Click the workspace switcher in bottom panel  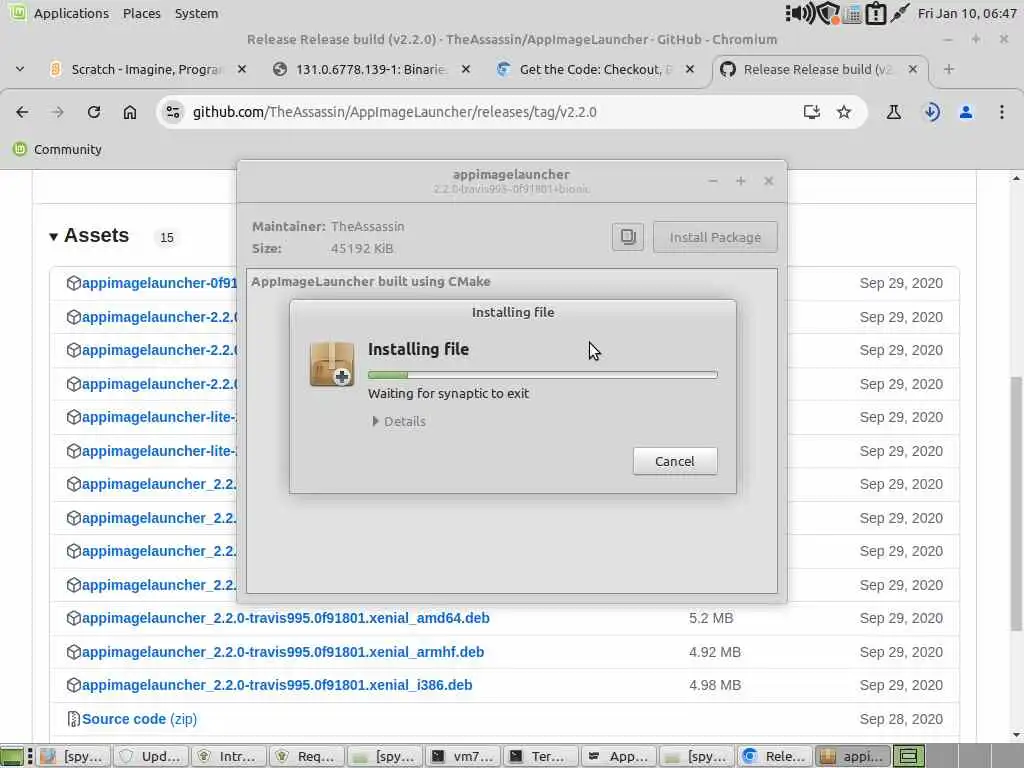(908, 756)
